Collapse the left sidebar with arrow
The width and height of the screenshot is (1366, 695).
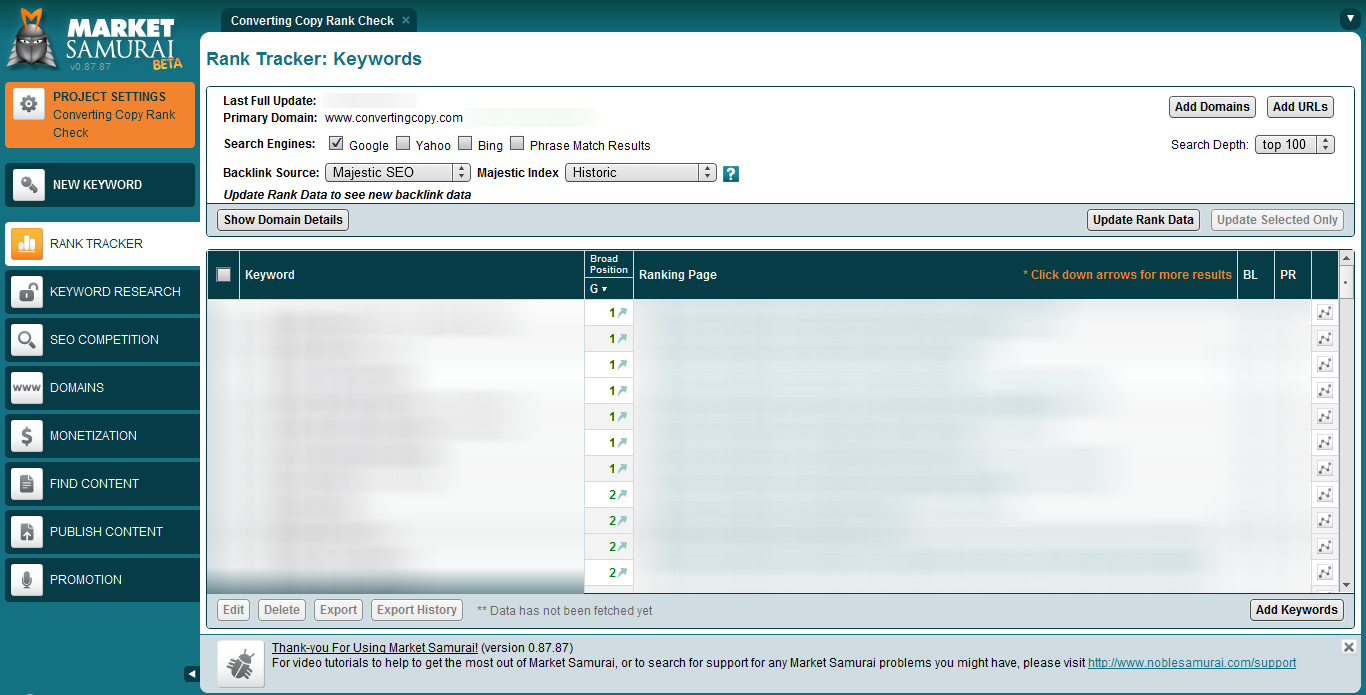tap(192, 674)
